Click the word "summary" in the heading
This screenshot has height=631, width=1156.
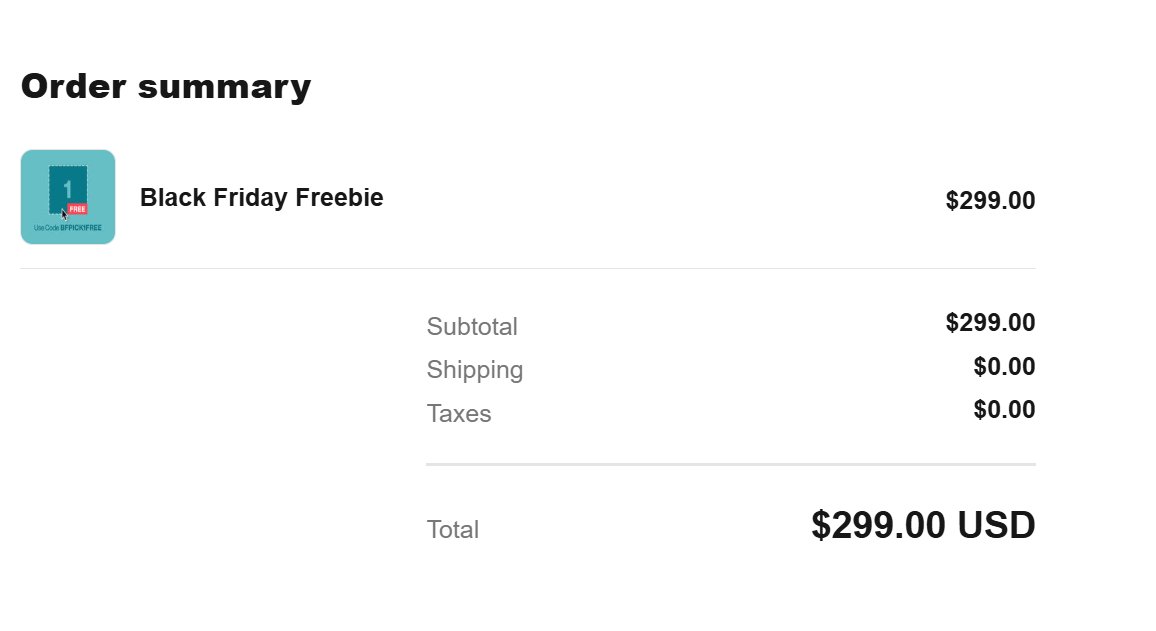pyautogui.click(x=224, y=87)
